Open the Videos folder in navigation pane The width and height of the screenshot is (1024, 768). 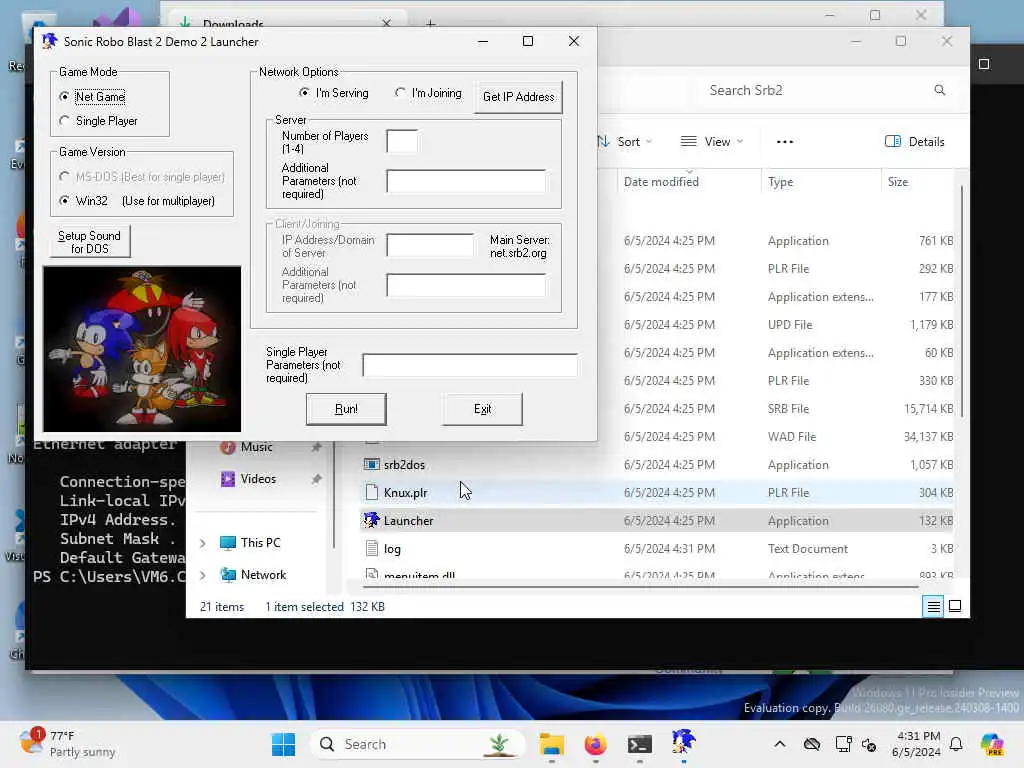coord(258,479)
